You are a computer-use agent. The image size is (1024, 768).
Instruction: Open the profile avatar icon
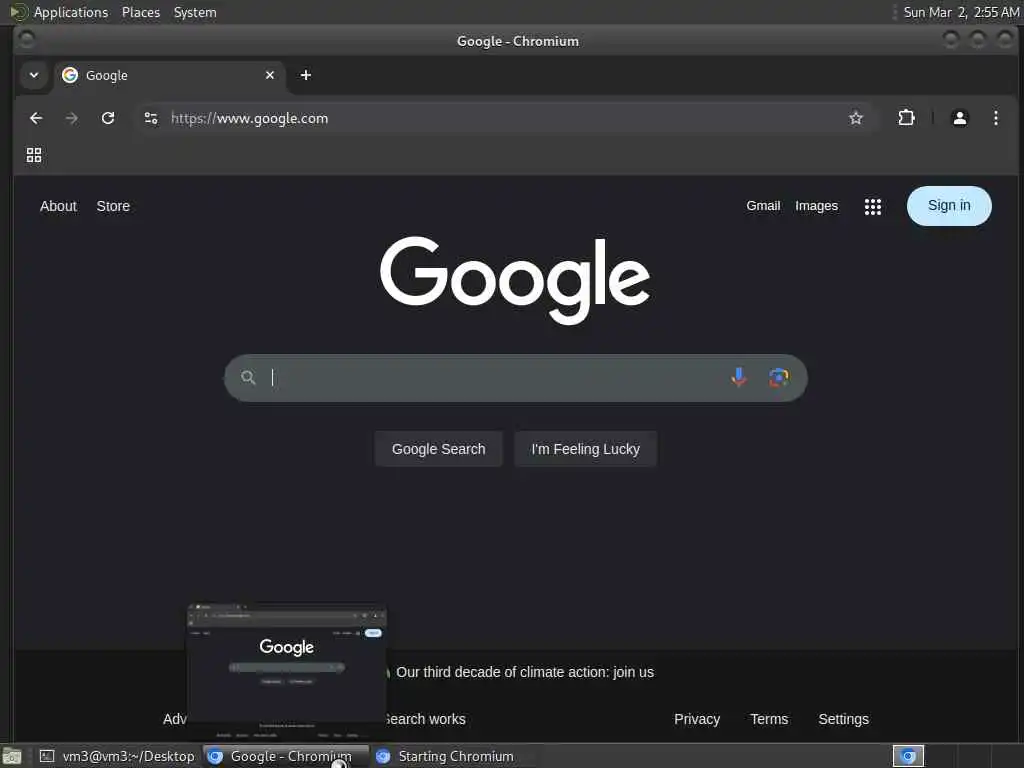pyautogui.click(x=959, y=118)
